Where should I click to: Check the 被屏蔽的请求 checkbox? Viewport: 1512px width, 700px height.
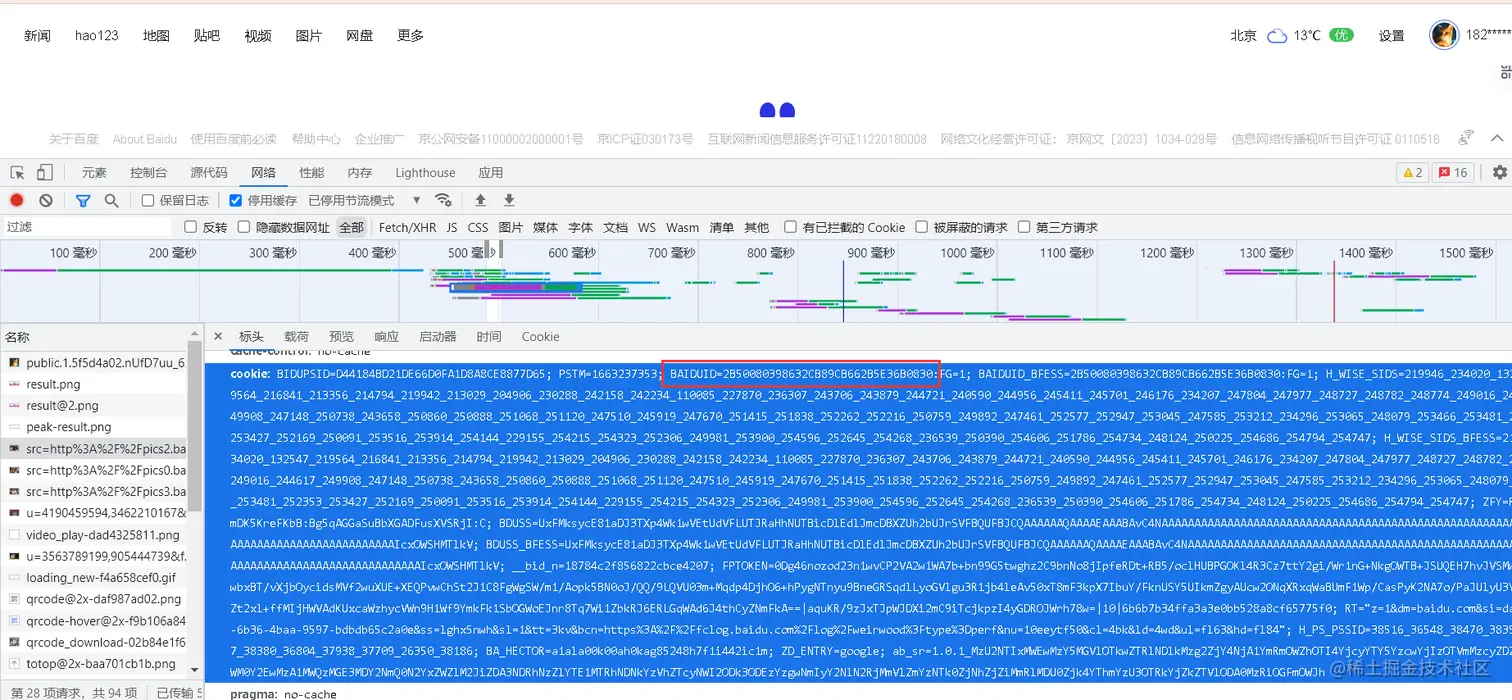click(922, 227)
